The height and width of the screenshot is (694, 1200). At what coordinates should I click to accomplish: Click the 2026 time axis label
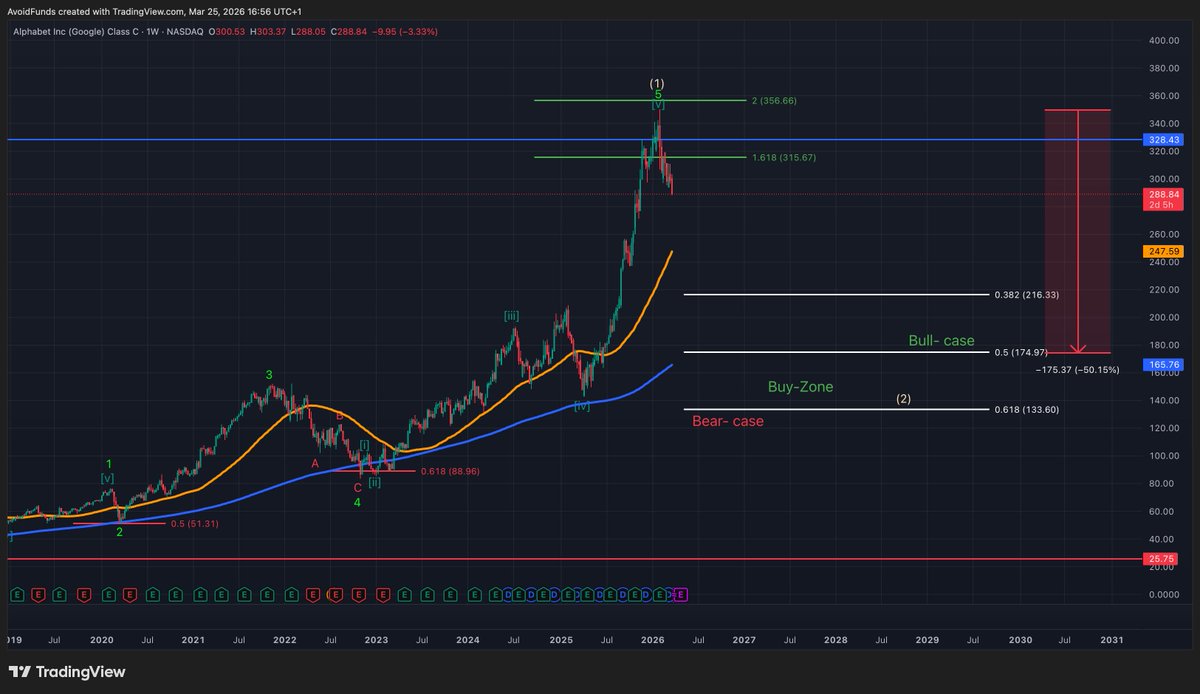(x=652, y=638)
